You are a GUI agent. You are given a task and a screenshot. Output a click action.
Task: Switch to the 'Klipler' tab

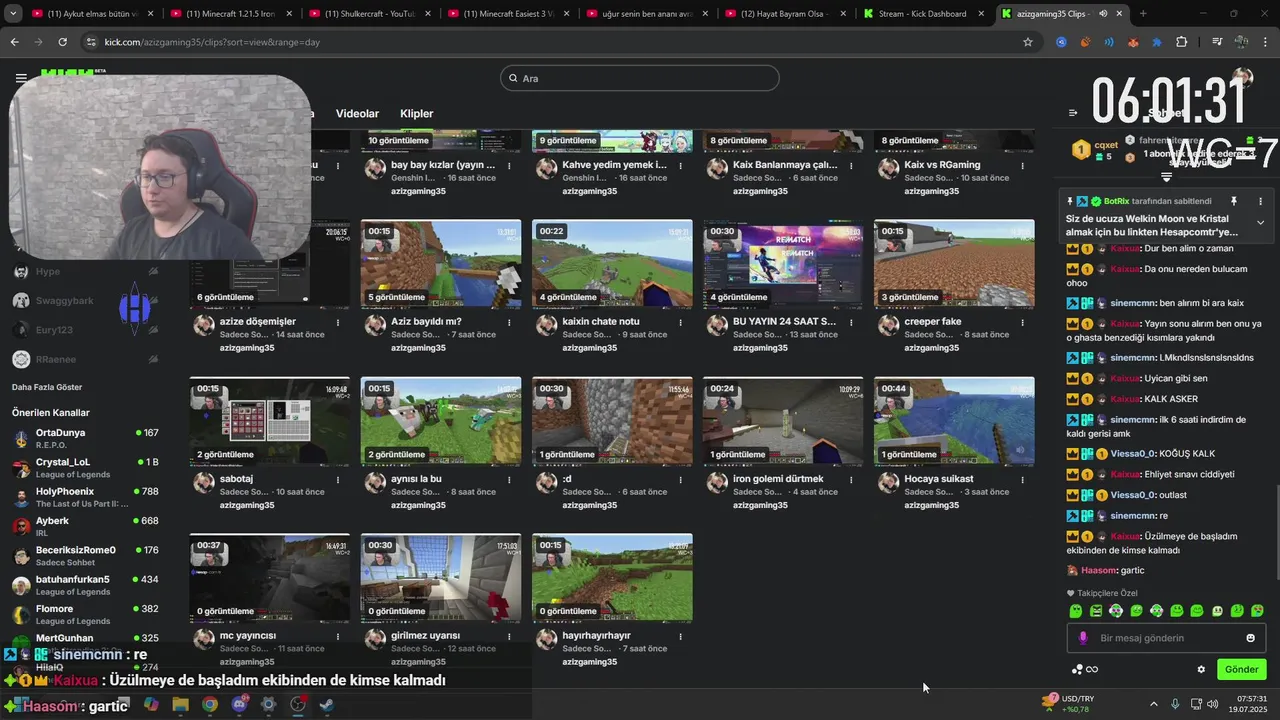[417, 114]
